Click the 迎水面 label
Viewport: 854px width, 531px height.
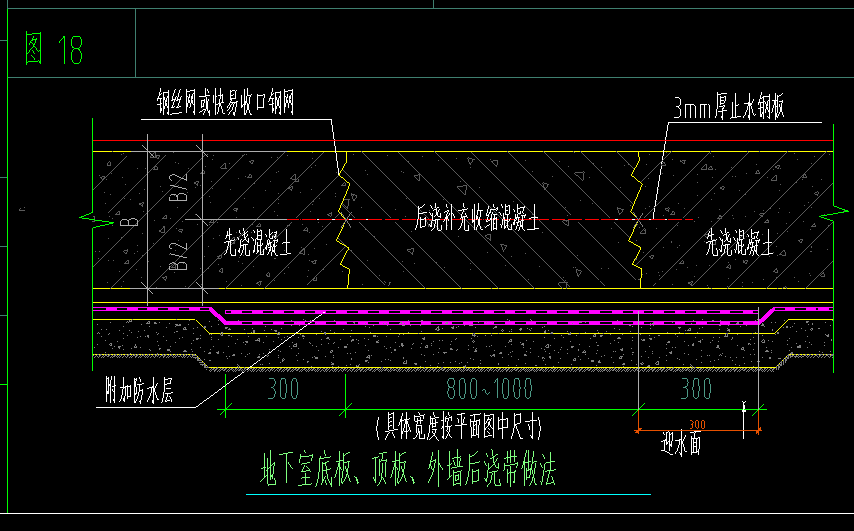681,443
